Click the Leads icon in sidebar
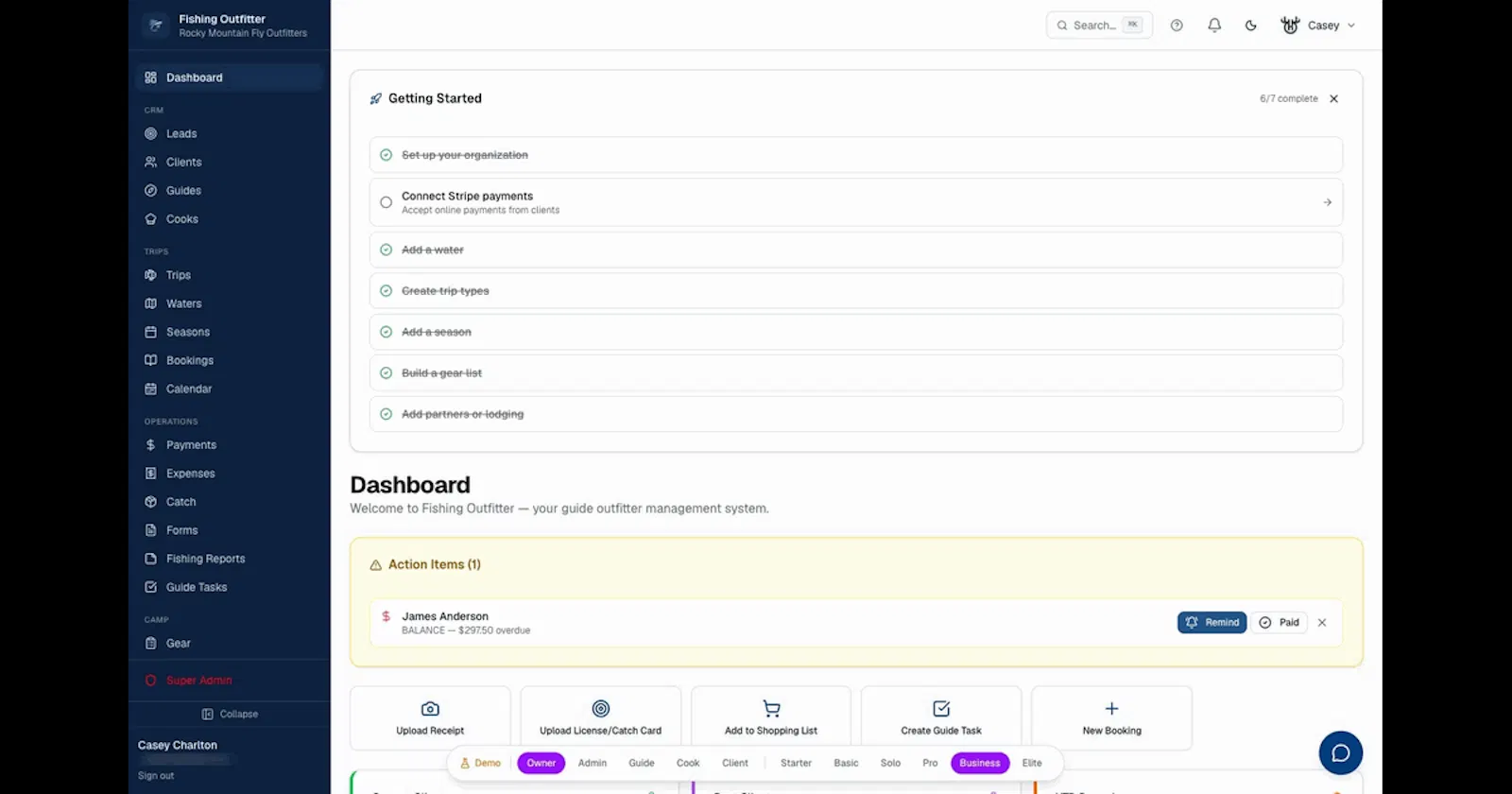Image resolution: width=1512 pixels, height=794 pixels. click(x=150, y=134)
